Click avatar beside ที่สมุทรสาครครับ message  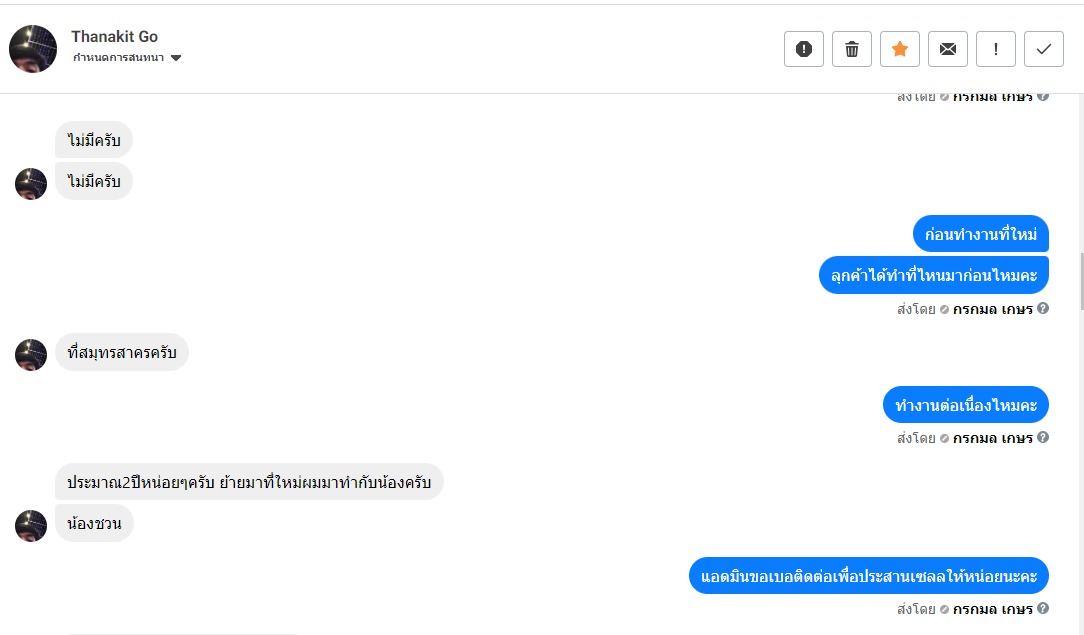pyautogui.click(x=31, y=354)
